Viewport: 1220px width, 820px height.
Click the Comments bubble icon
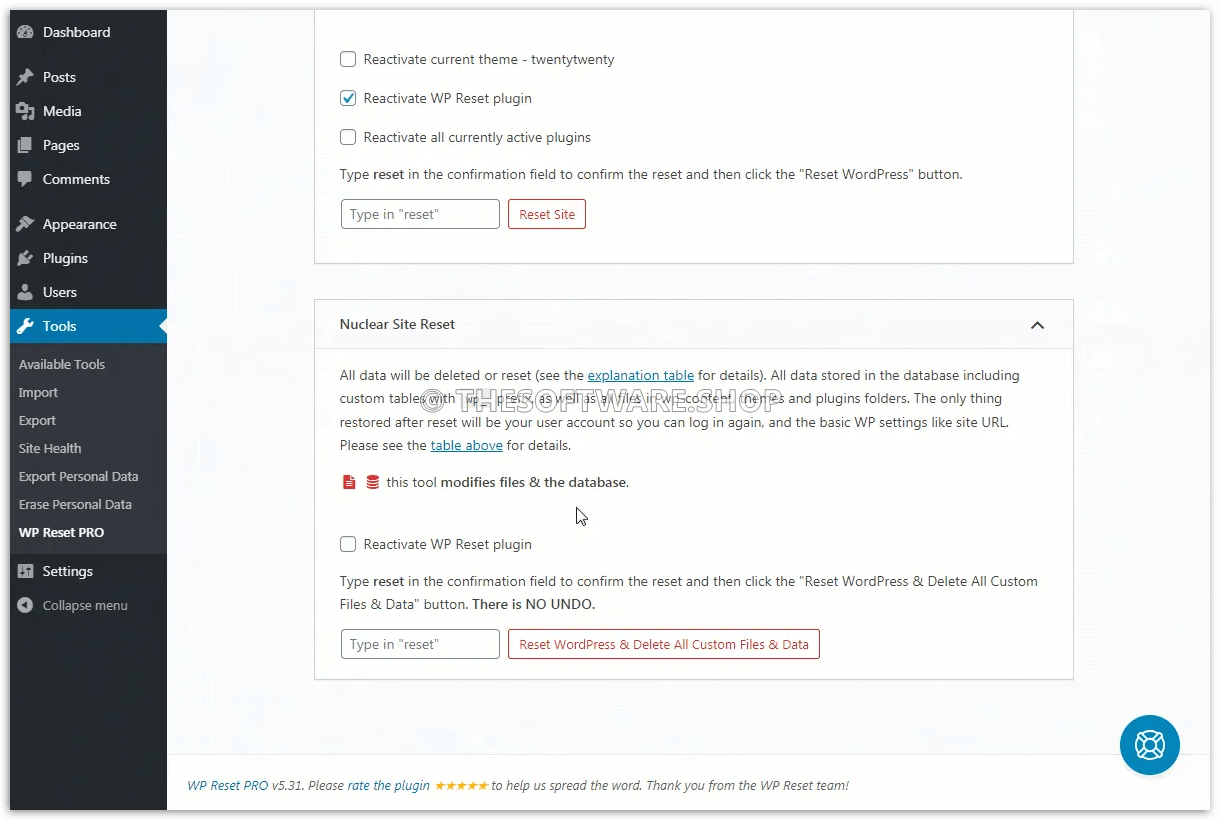25,179
